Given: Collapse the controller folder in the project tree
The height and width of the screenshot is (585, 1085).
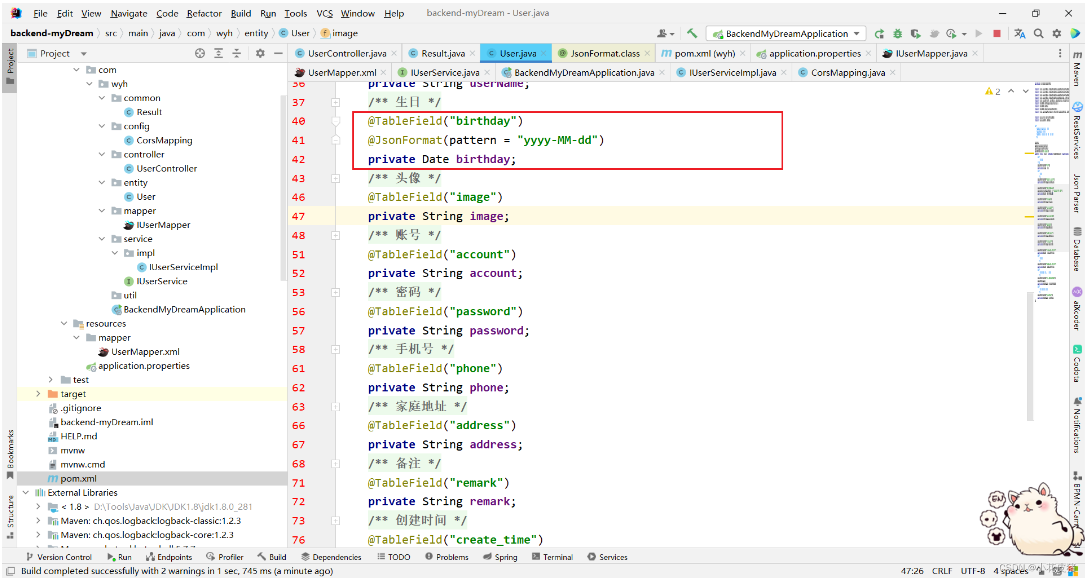Looking at the screenshot, I should pos(102,154).
